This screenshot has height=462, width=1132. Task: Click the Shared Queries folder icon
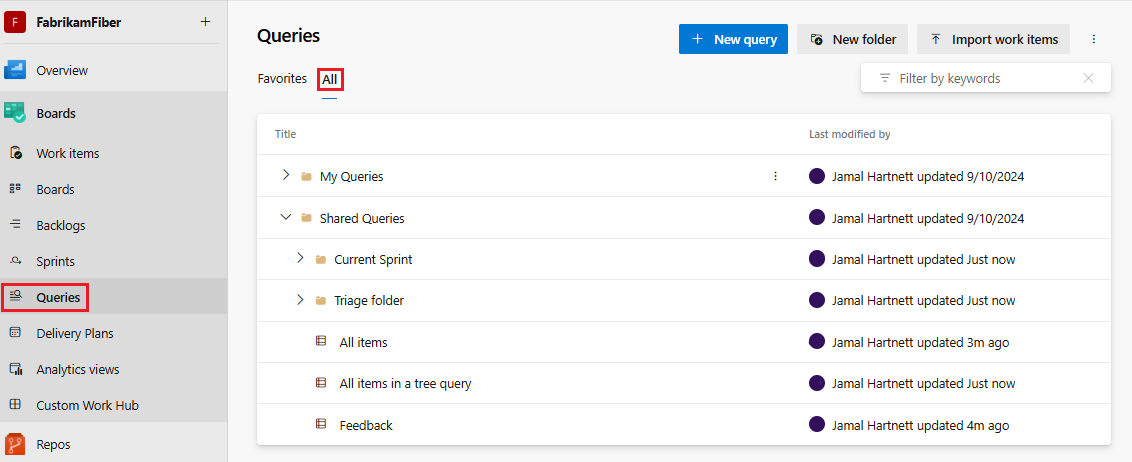point(306,218)
